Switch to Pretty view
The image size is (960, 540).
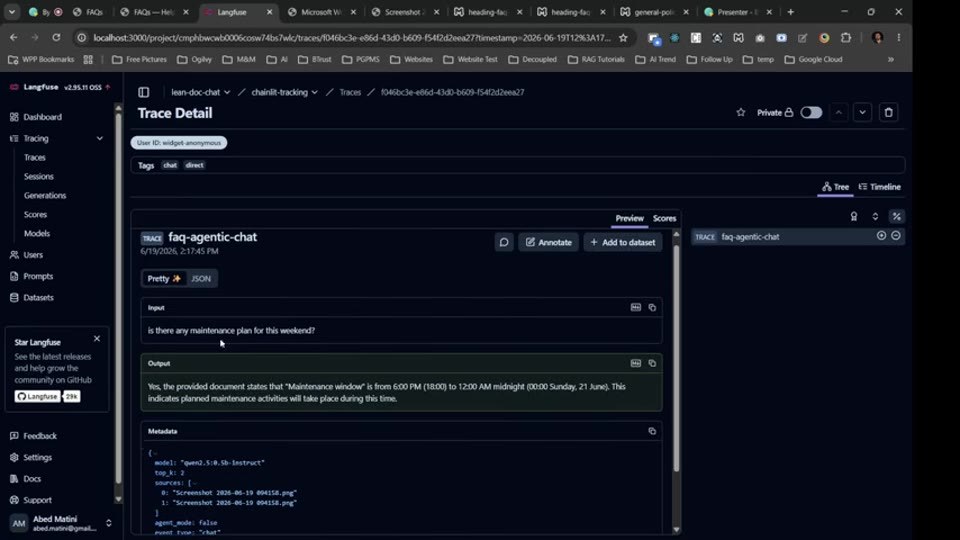click(164, 279)
